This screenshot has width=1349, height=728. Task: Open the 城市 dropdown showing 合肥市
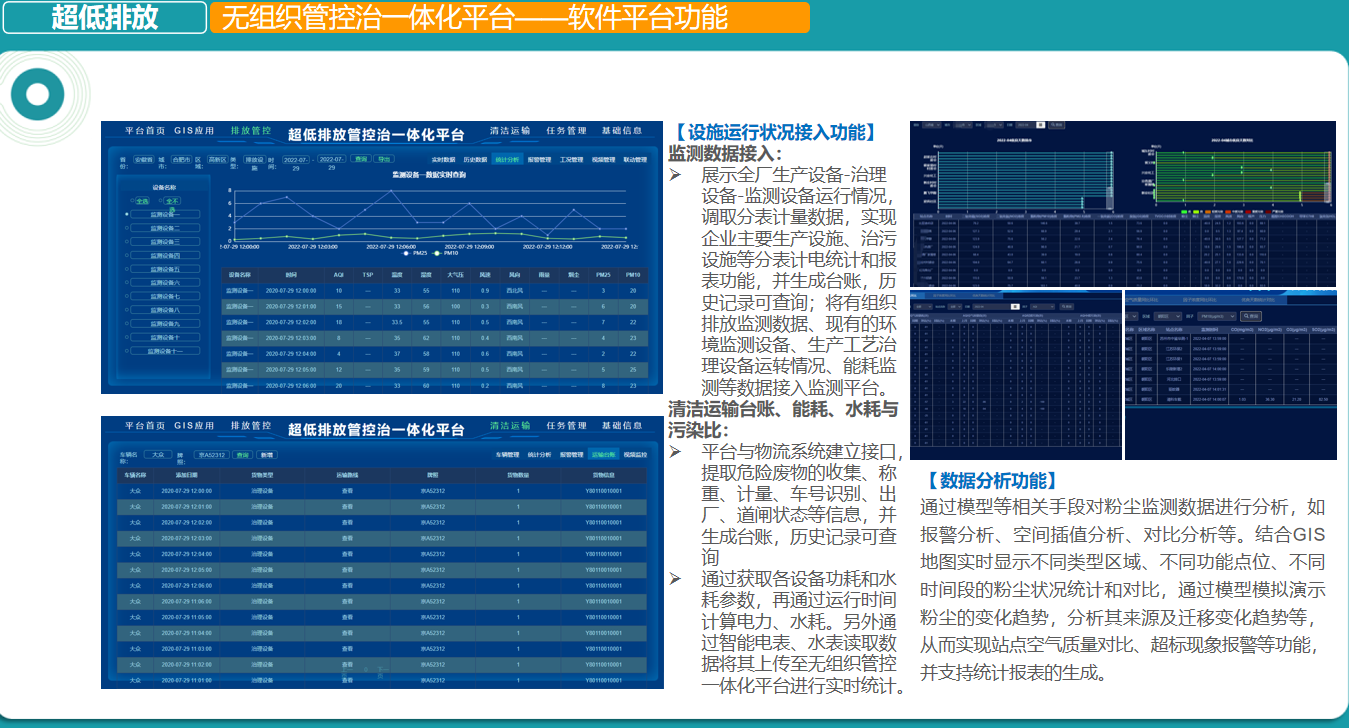tap(181, 160)
